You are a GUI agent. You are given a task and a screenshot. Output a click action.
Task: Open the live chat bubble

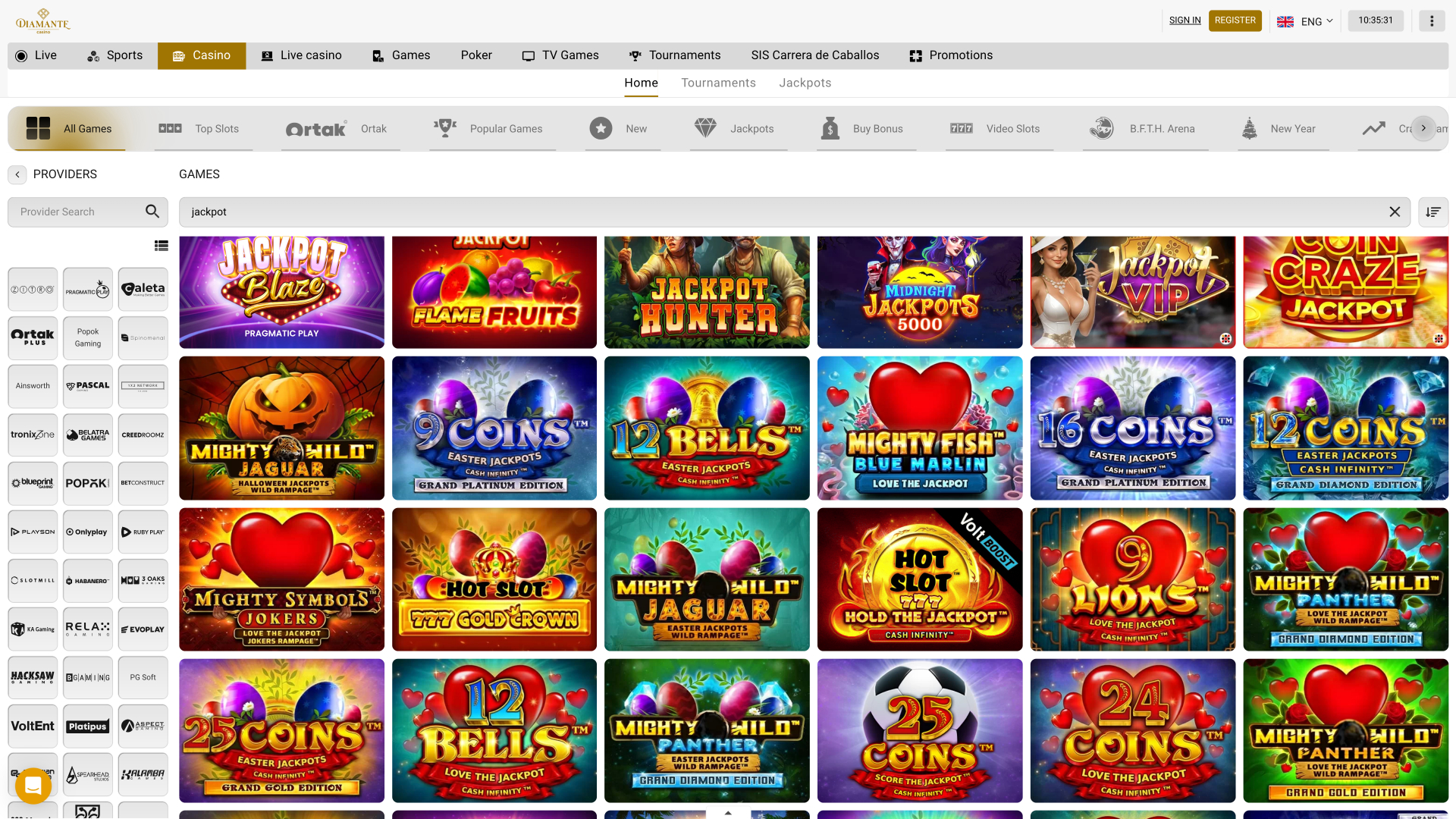point(33,786)
